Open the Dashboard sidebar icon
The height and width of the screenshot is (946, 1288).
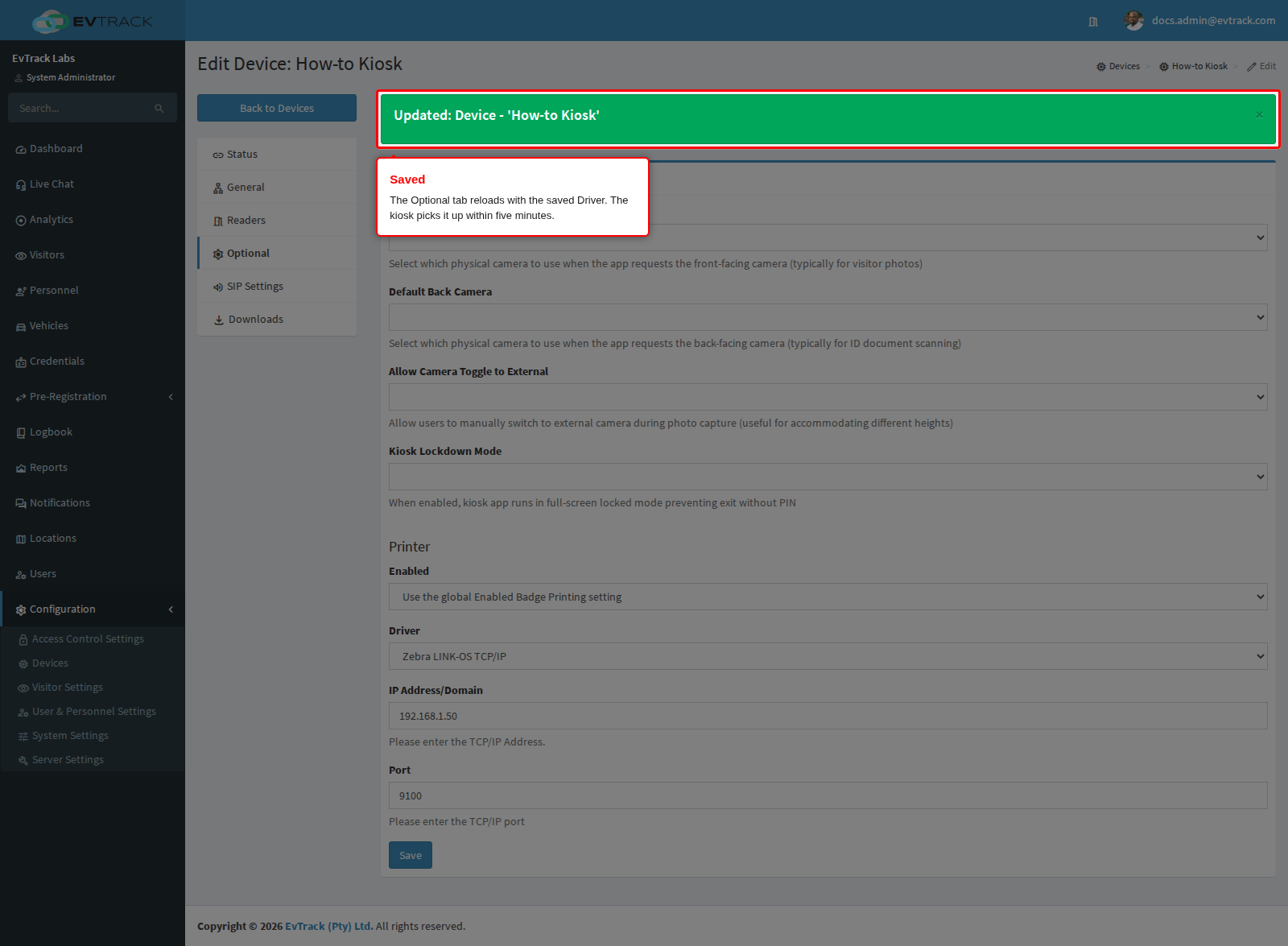tap(21, 150)
